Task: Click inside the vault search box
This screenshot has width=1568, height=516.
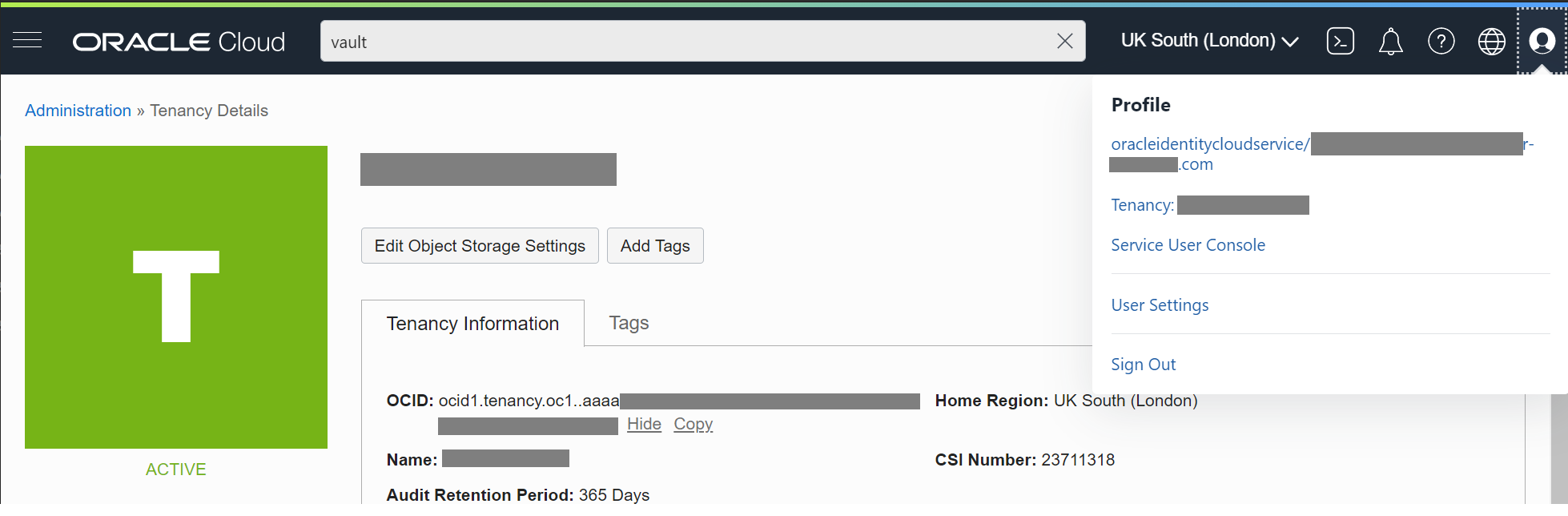Action: [x=681, y=42]
